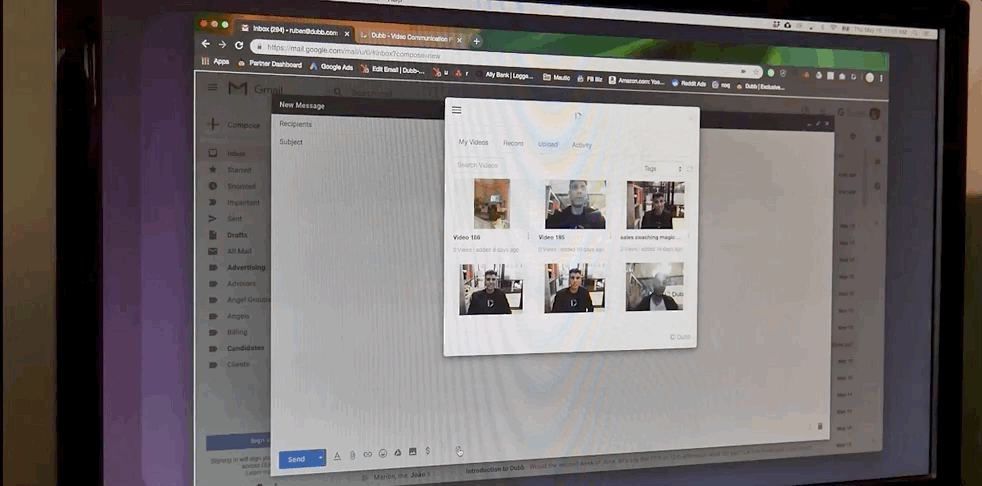Open the Ally Bank bookmark

coord(503,75)
